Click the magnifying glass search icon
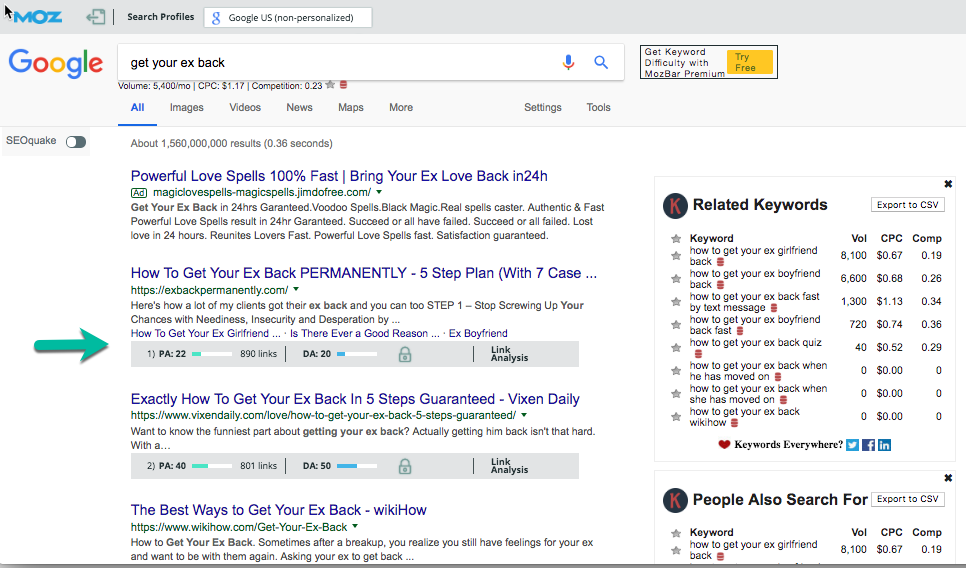The image size is (966, 568). pos(601,62)
